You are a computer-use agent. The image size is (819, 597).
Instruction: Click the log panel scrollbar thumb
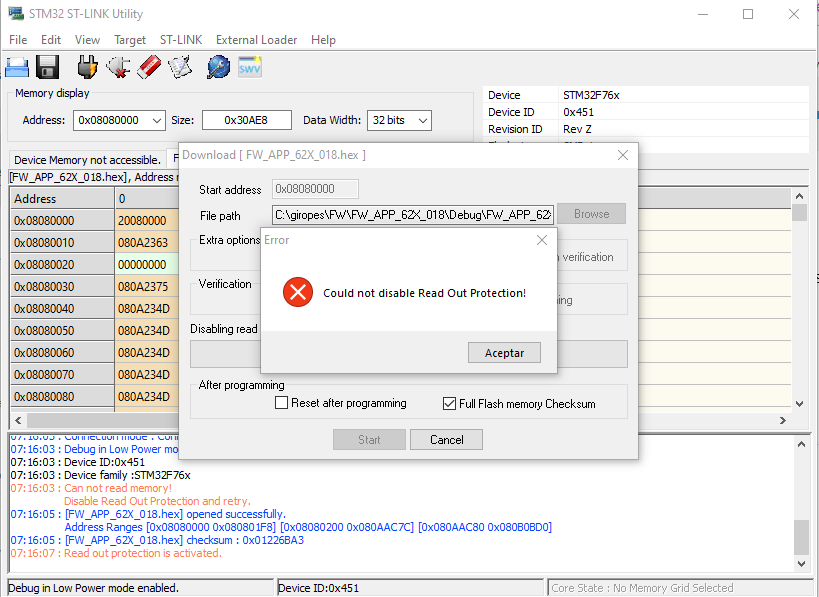coord(801,537)
